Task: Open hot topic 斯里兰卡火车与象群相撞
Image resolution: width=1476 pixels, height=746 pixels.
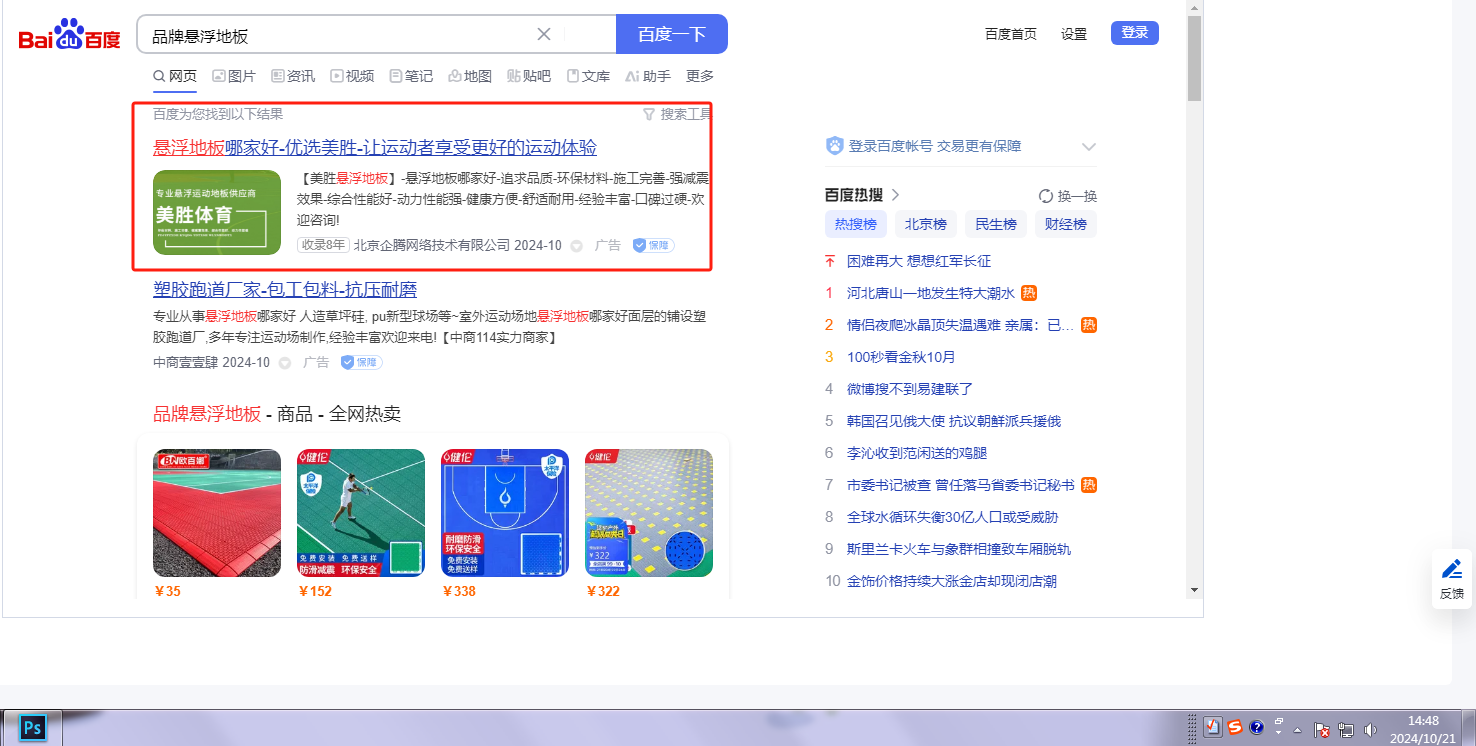Action: tap(959, 549)
